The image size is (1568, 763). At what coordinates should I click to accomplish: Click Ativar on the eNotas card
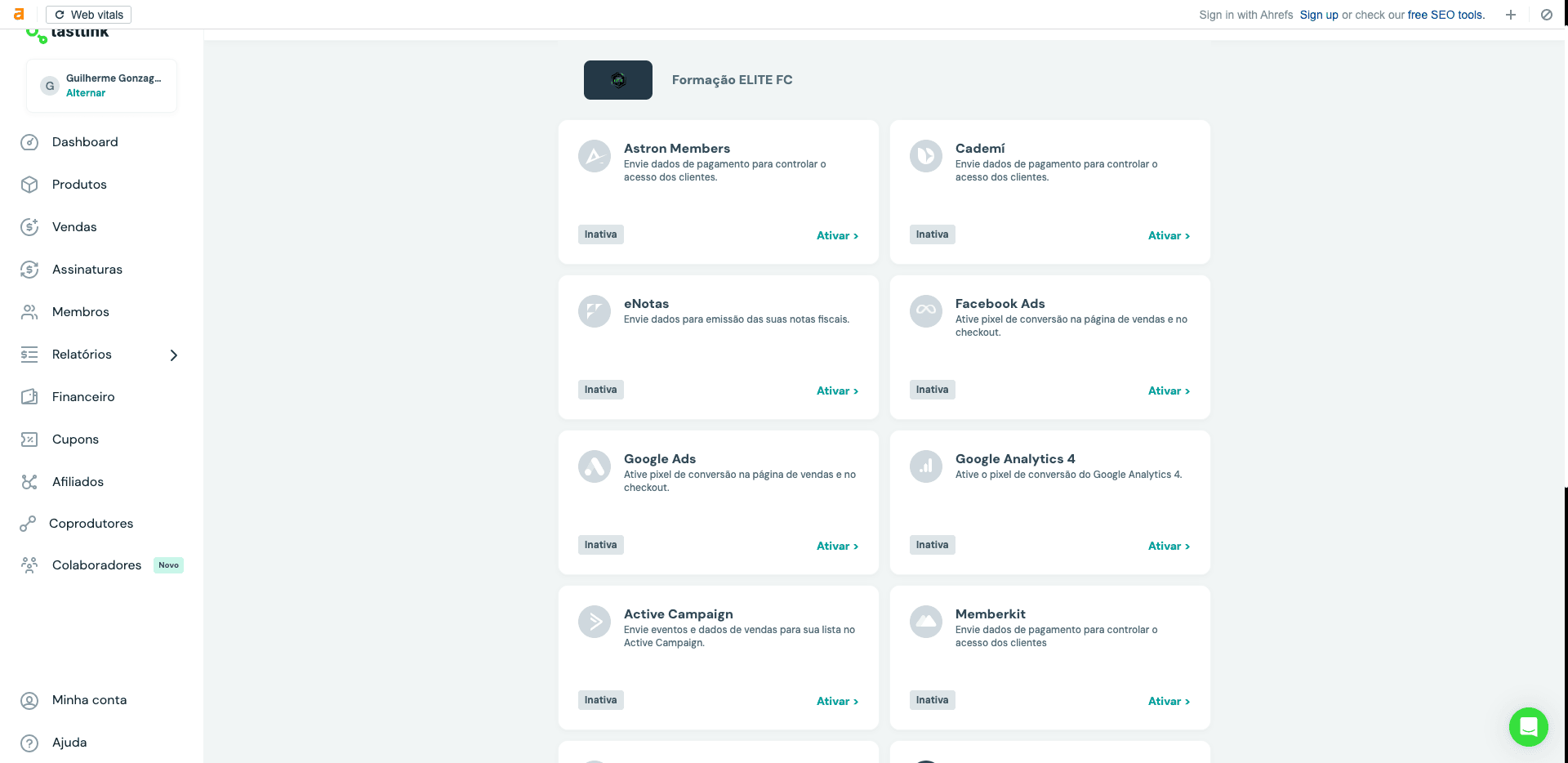[837, 391]
